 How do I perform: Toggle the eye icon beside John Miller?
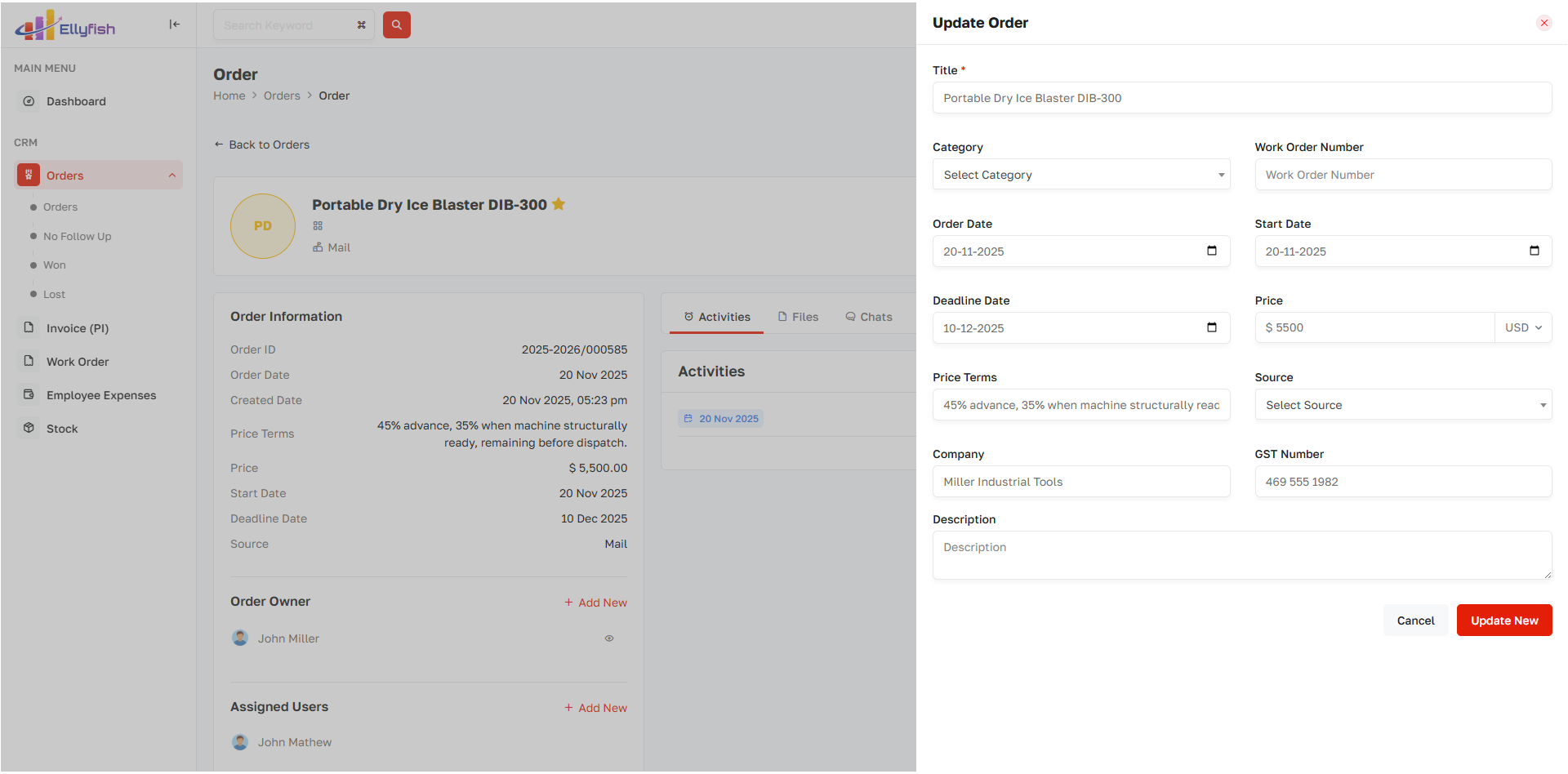coord(609,638)
